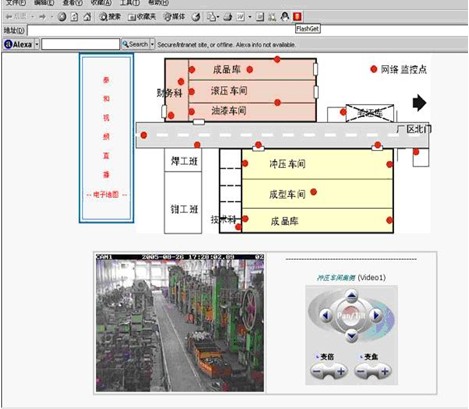Expand the Mail icon dropdown arrow
This screenshot has height=409, width=469.
click(218, 16)
